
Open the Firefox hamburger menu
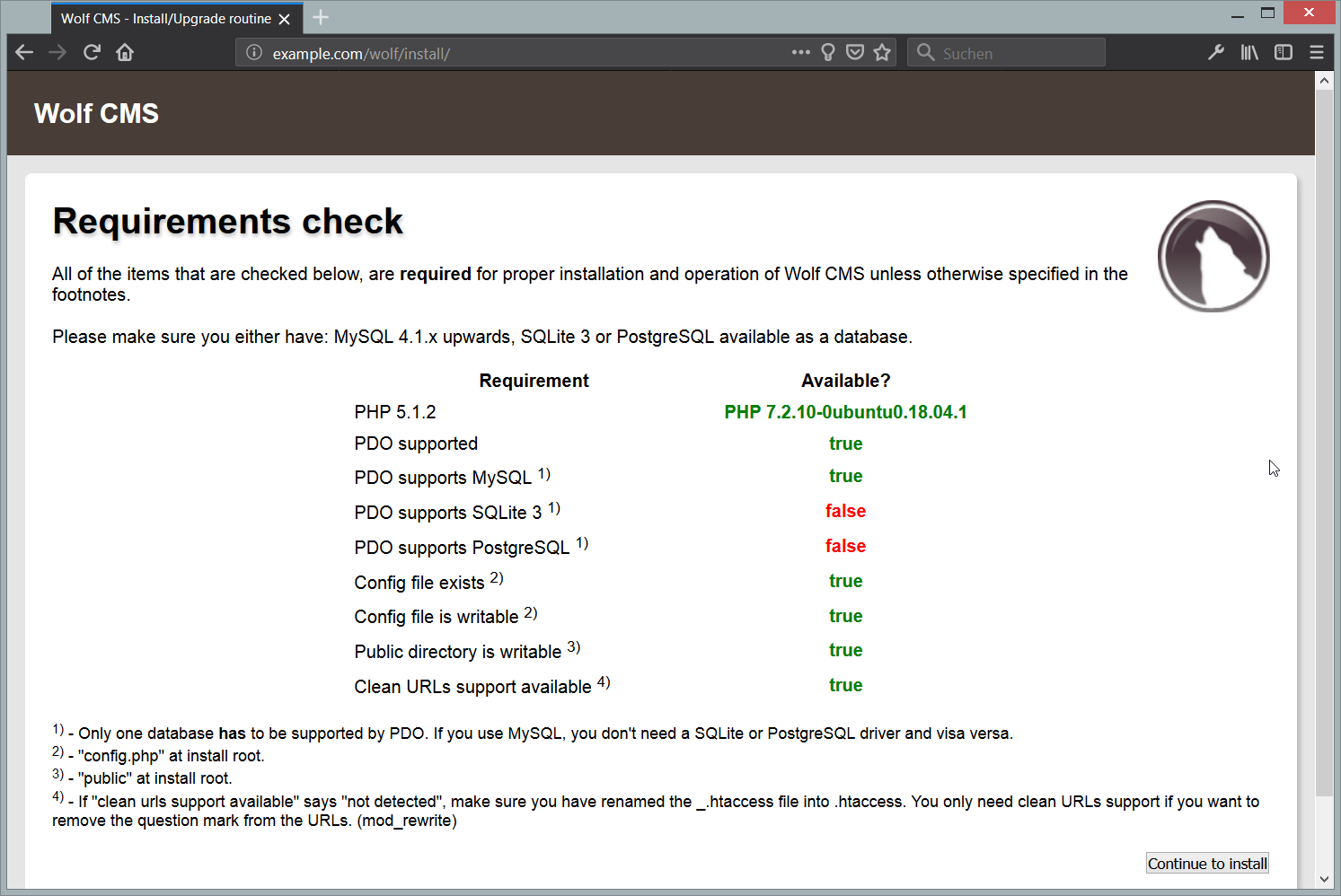coord(1317,53)
